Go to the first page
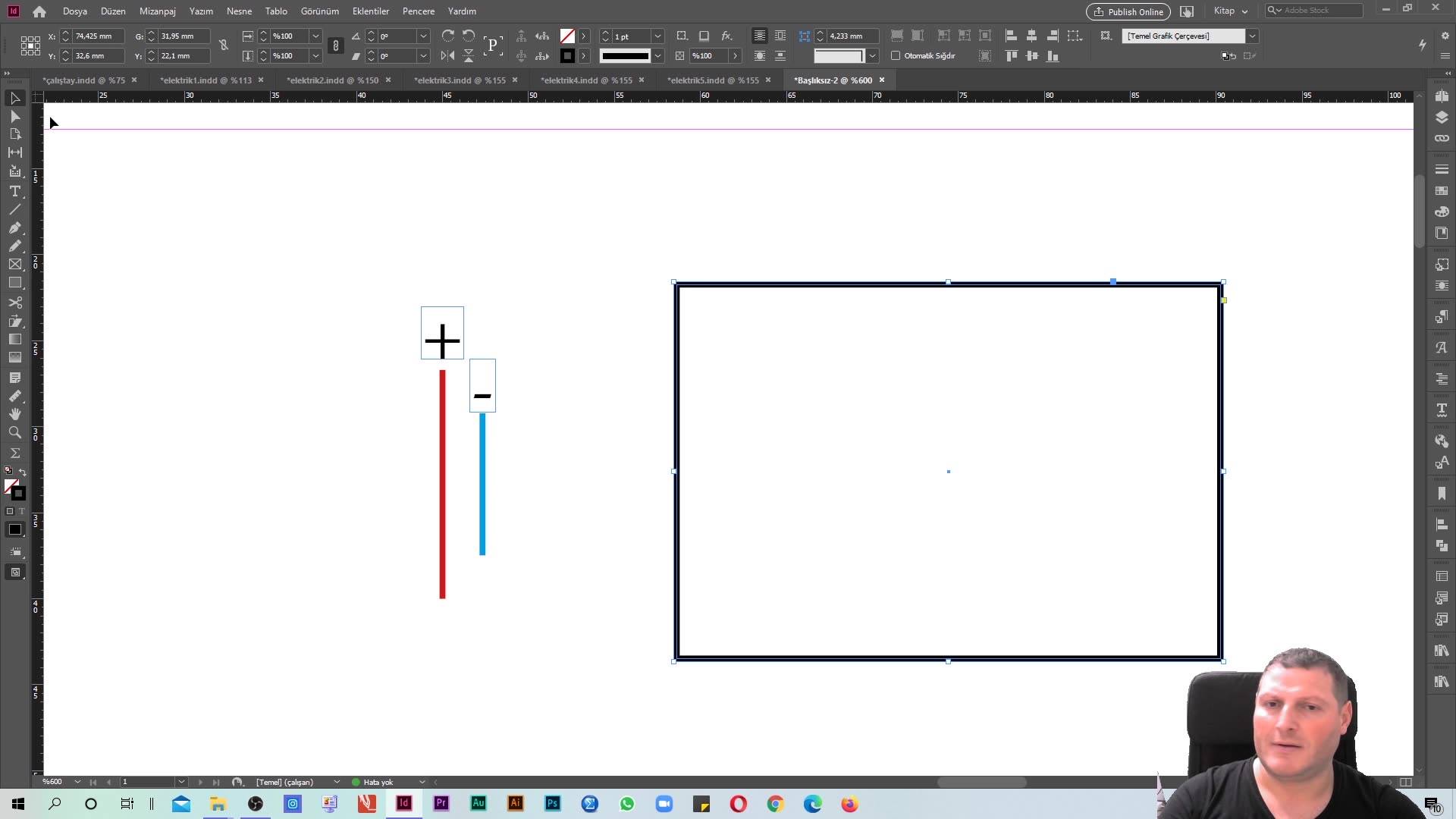 (x=93, y=782)
